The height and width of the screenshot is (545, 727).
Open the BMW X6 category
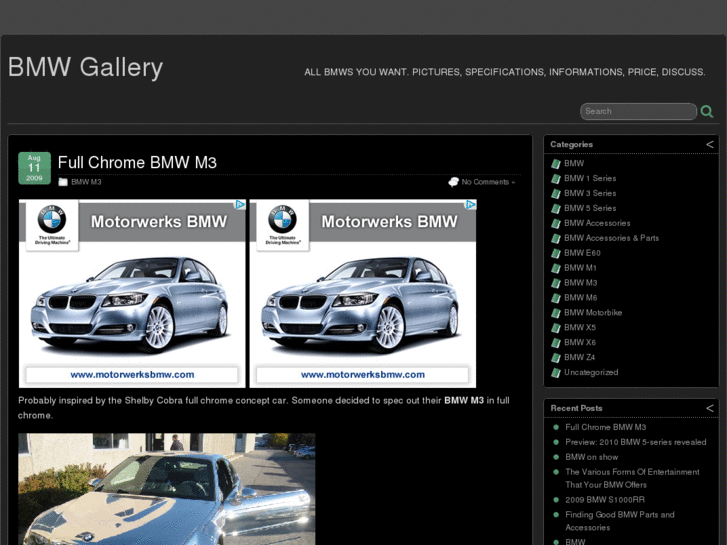580,342
